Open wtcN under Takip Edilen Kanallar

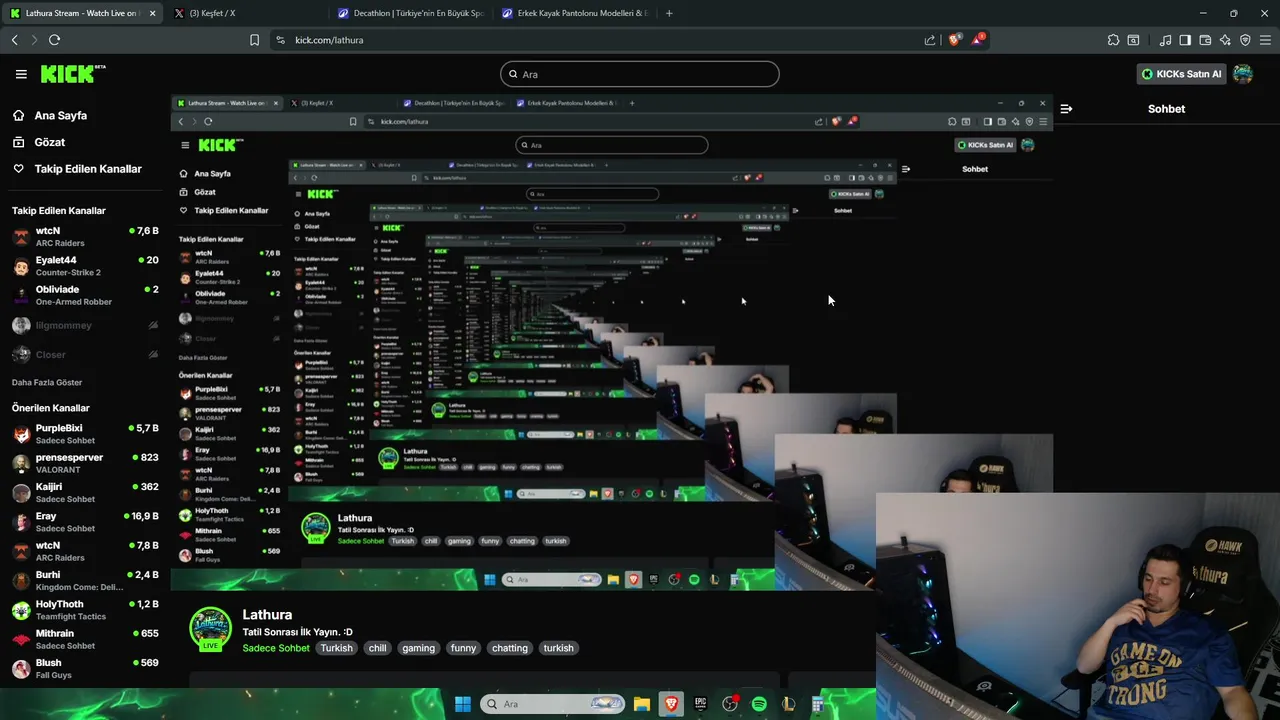(85, 237)
